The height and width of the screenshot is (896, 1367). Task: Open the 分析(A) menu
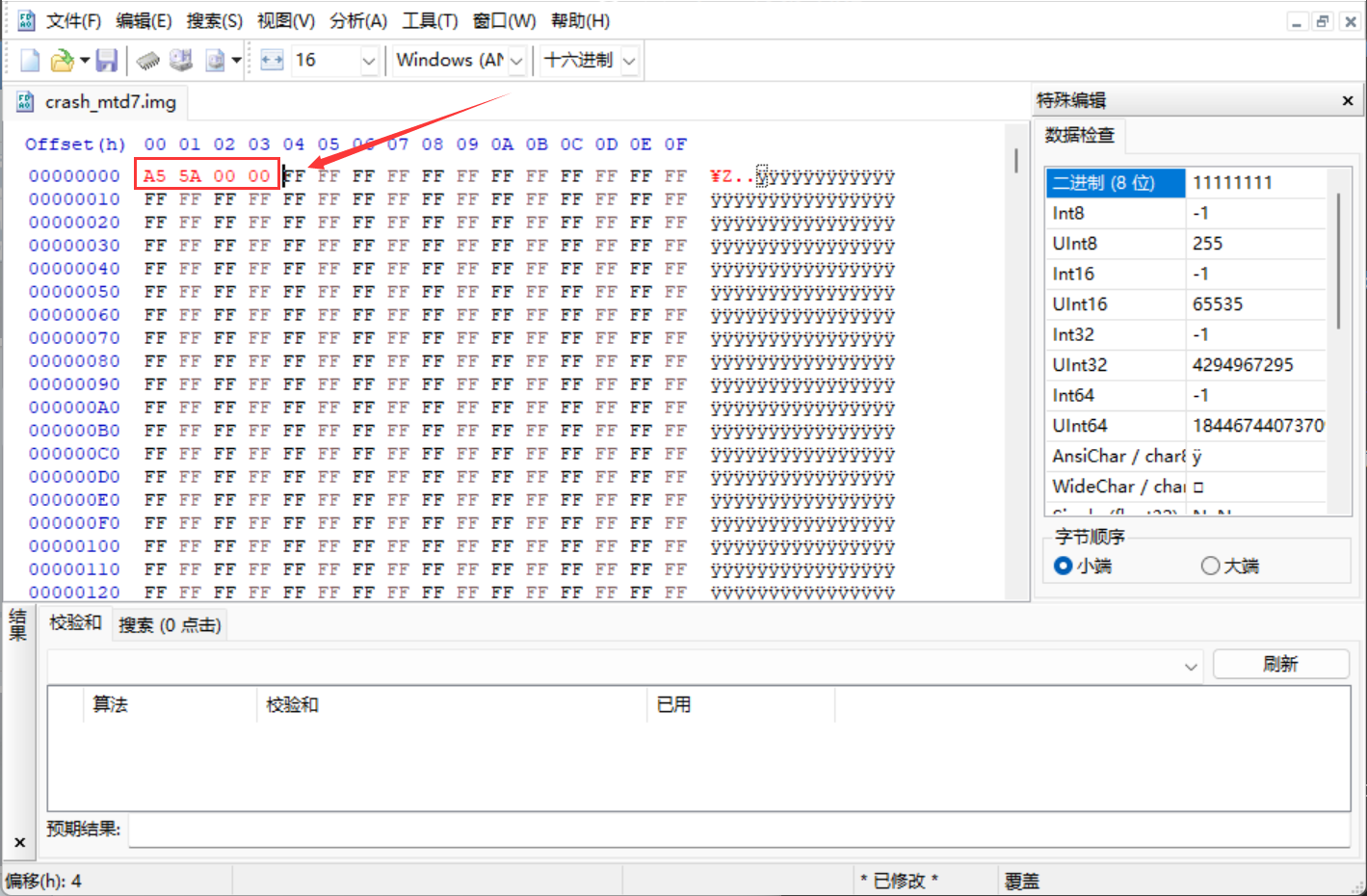(357, 20)
